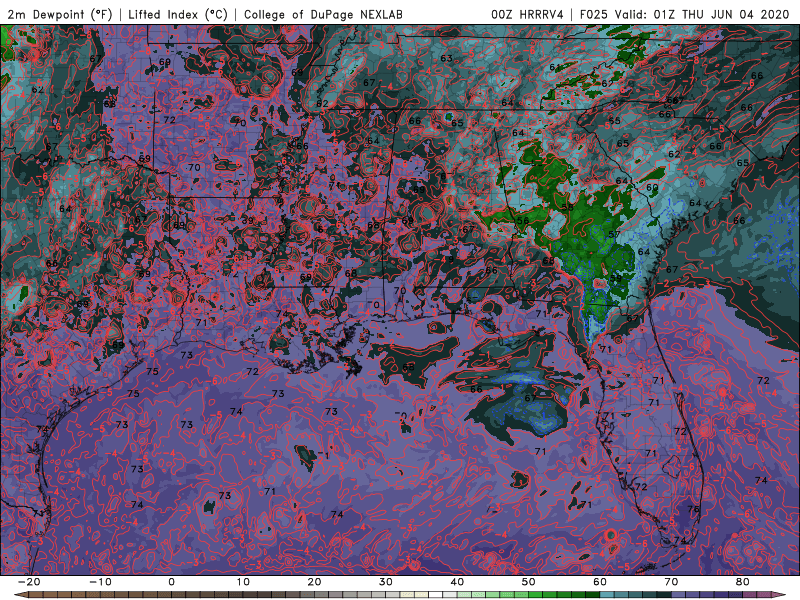Click the 39 dewpoint value on the map
The image size is (800, 600).
click(x=247, y=220)
